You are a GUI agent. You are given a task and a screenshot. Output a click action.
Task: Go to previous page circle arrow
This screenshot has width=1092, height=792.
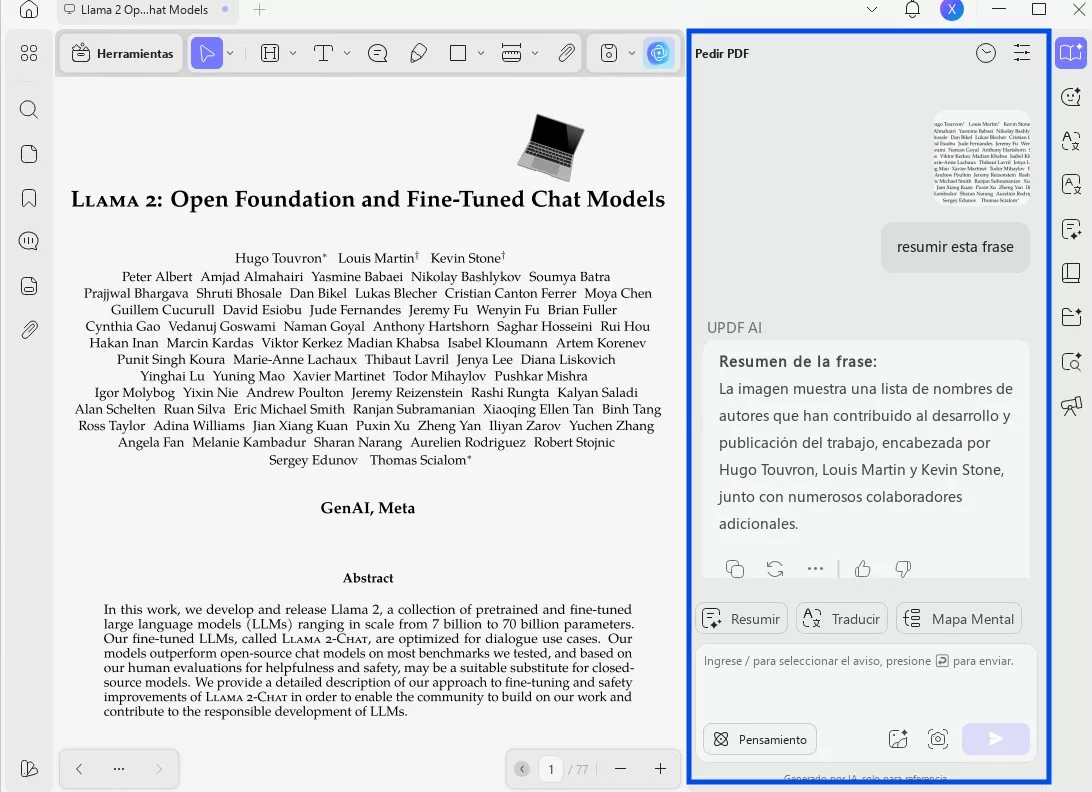tap(522, 769)
